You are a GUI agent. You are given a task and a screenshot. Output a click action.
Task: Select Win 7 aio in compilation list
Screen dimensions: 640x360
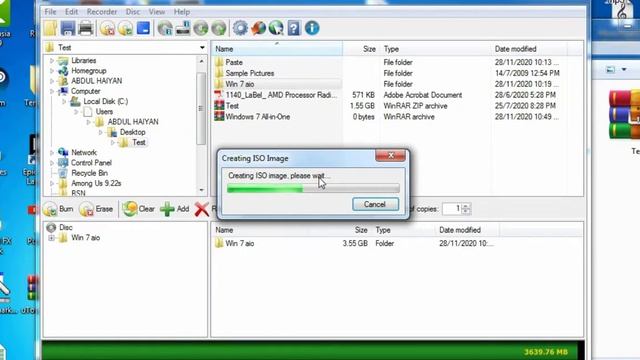point(240,244)
